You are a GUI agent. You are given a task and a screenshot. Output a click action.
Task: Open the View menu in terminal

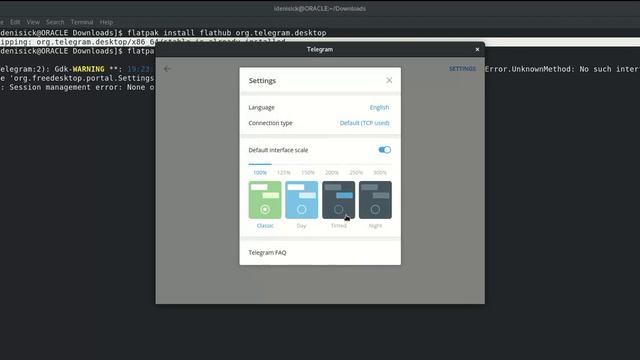tap(33, 22)
